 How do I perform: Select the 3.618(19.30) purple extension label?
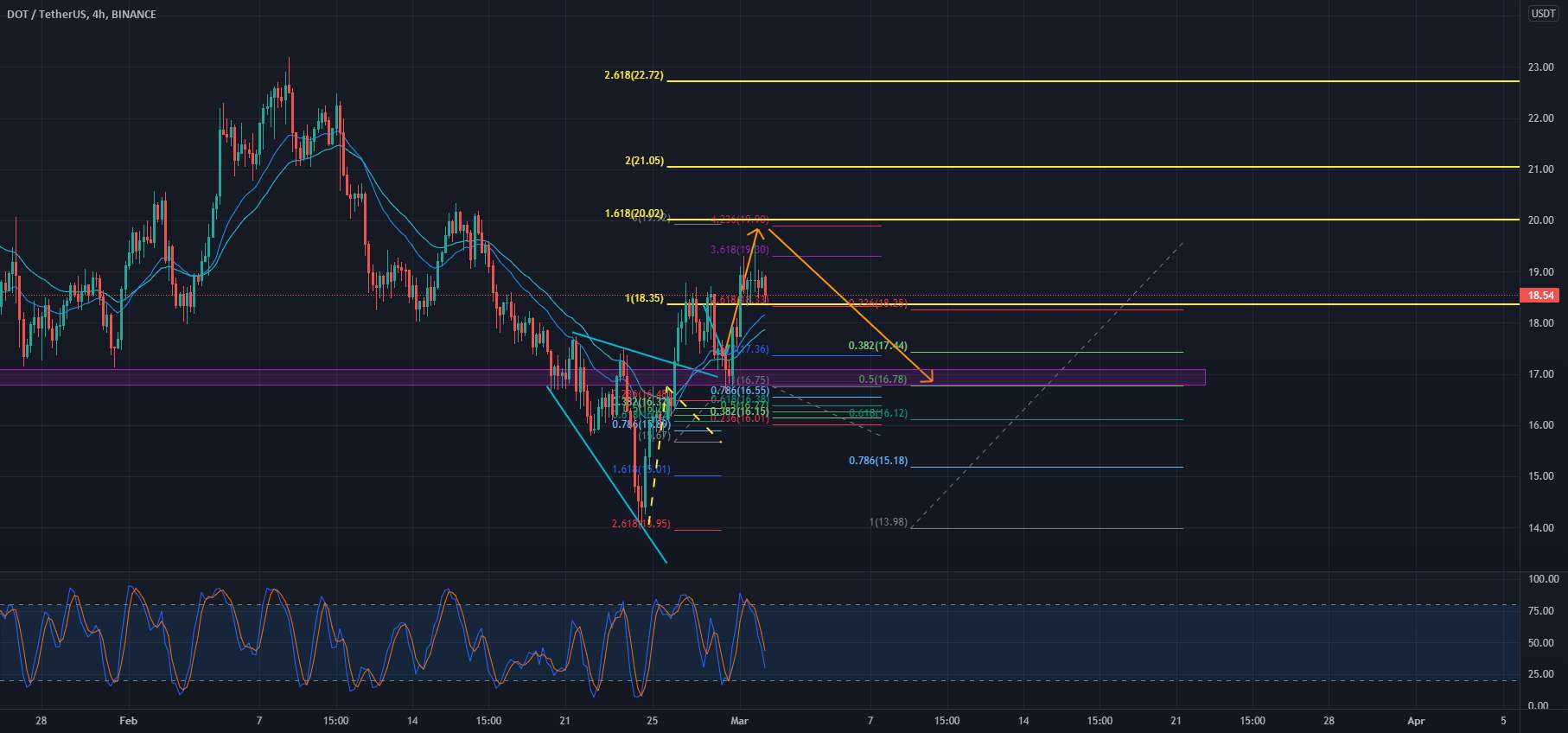pyautogui.click(x=739, y=250)
